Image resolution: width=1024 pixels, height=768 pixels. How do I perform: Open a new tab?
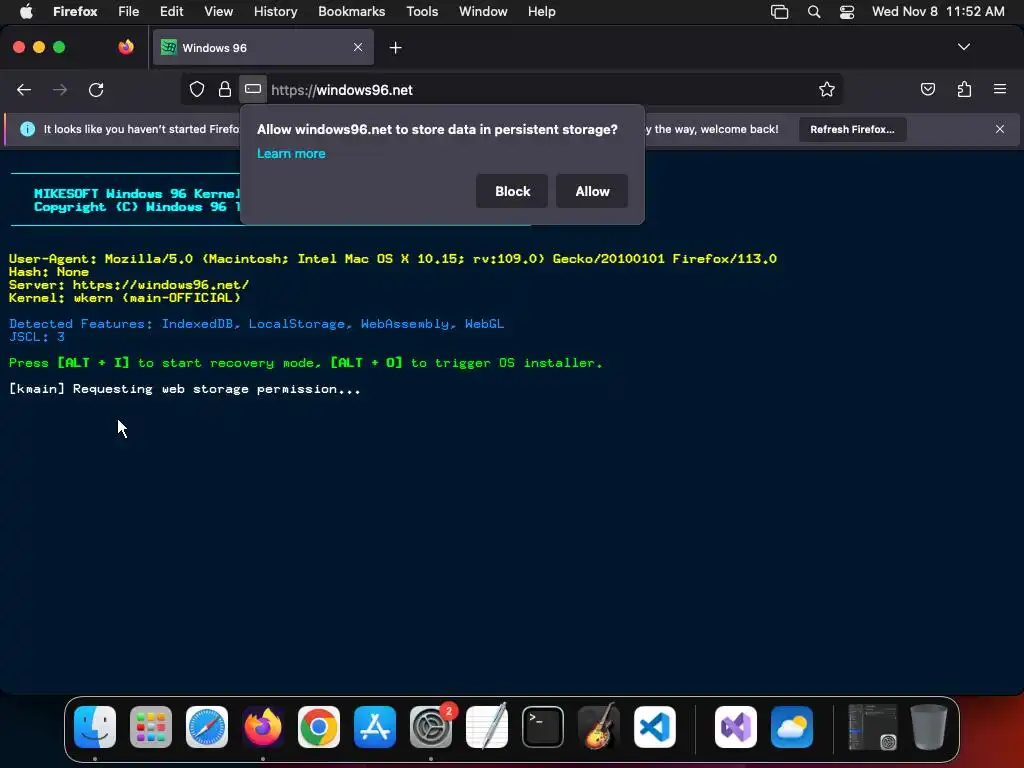tap(395, 48)
